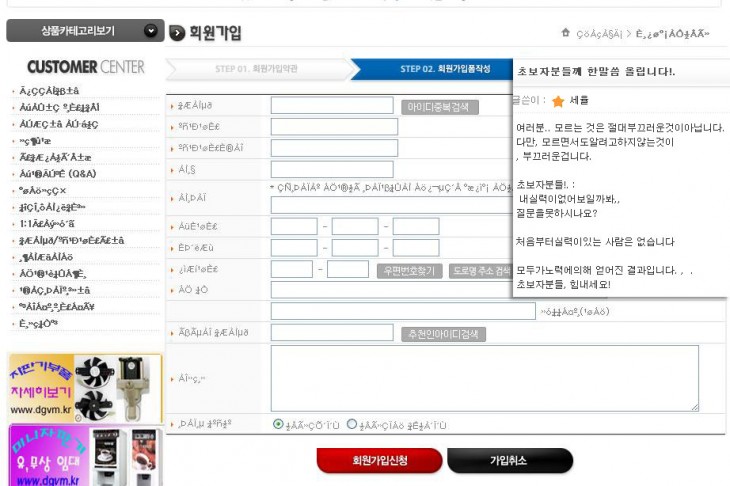Focus the first box of the upper phone number row
This screenshot has height=486, width=730.
click(294, 226)
